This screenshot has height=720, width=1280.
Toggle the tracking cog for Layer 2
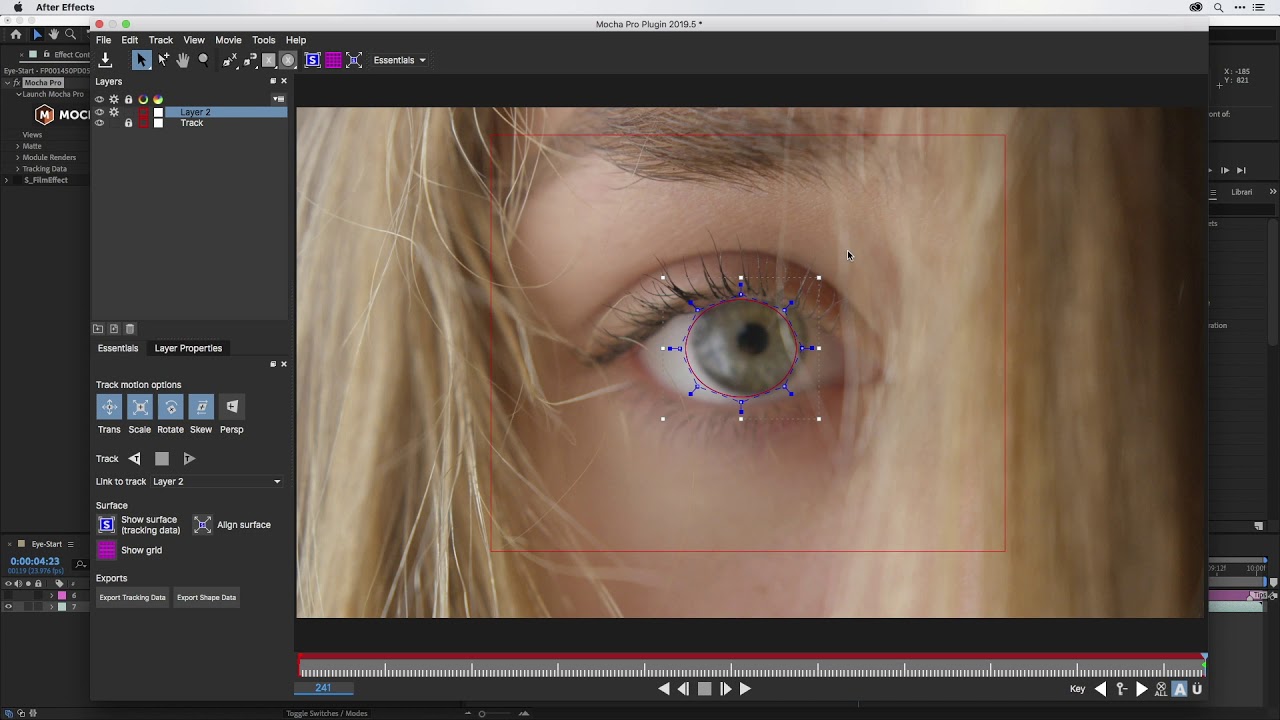point(114,112)
